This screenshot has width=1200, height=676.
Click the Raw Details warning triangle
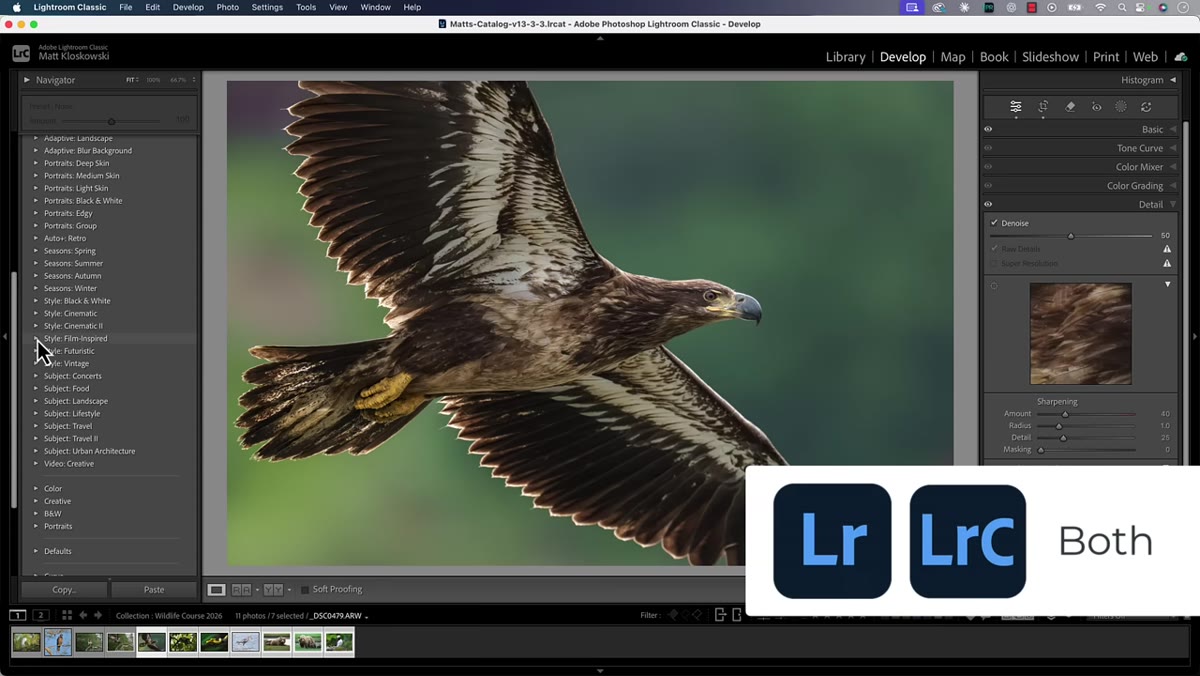pyautogui.click(x=1167, y=249)
